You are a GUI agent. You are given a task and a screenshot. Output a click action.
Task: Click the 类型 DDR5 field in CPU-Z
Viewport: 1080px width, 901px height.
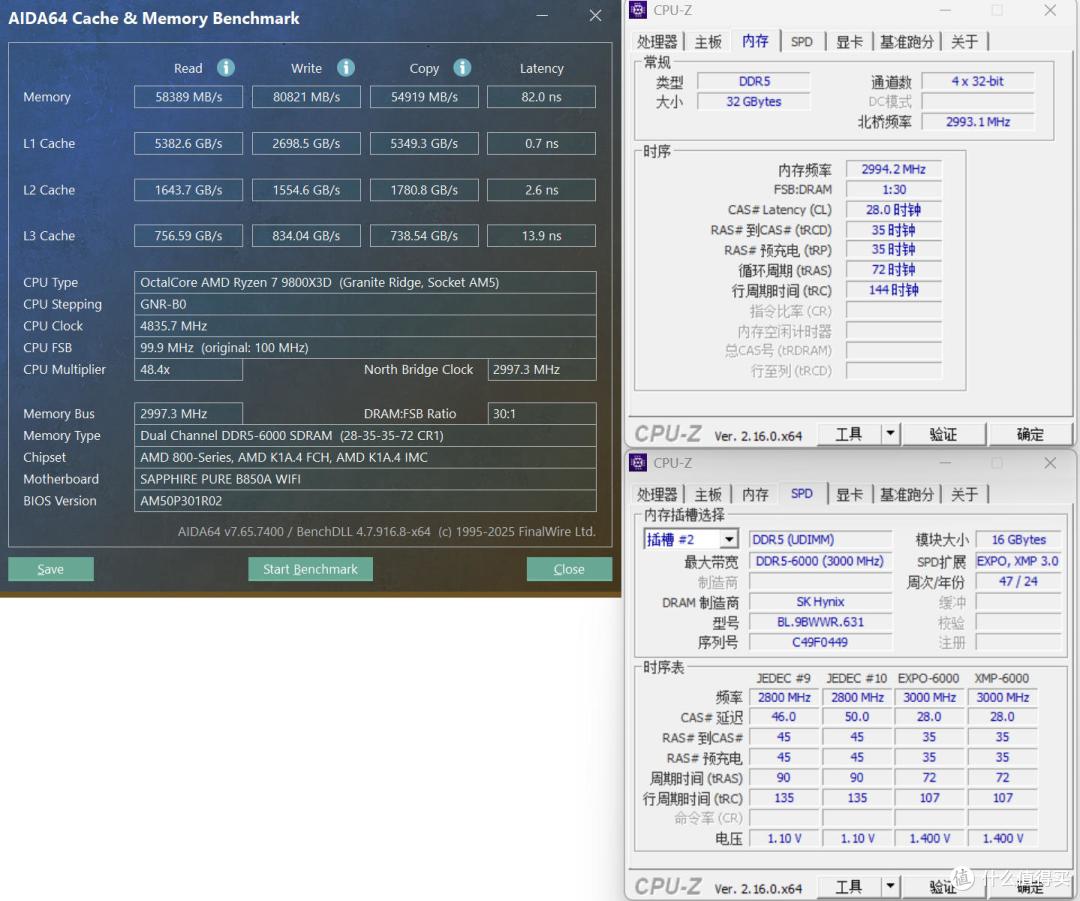754,81
